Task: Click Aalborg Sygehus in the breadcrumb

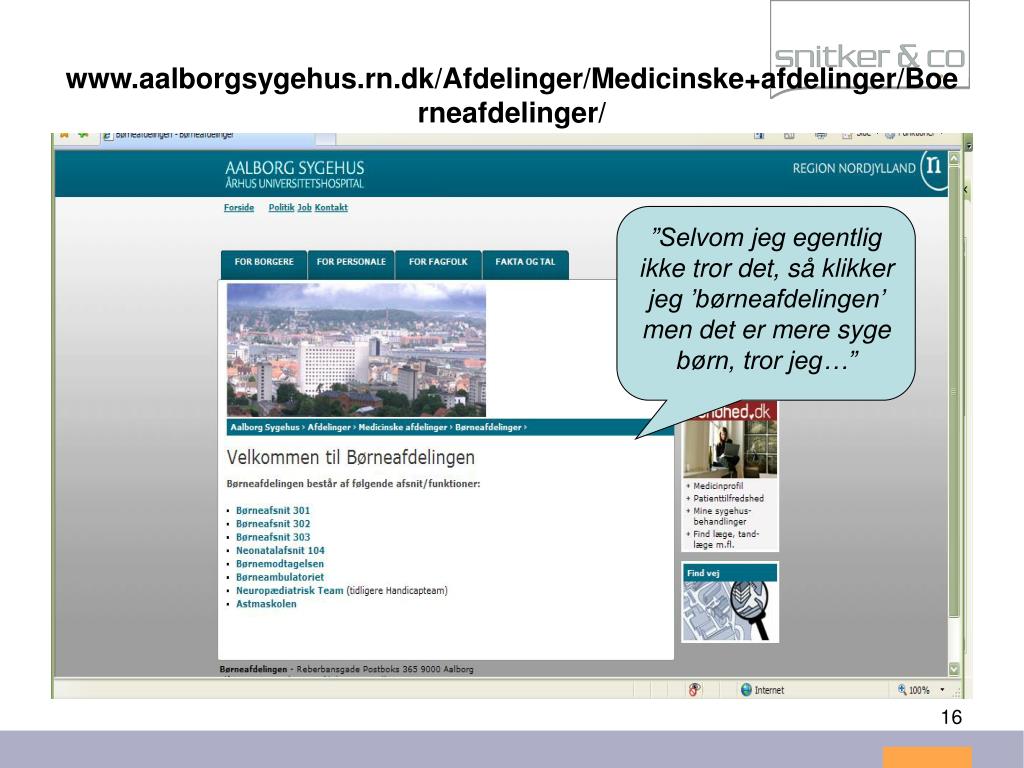Action: (x=264, y=427)
